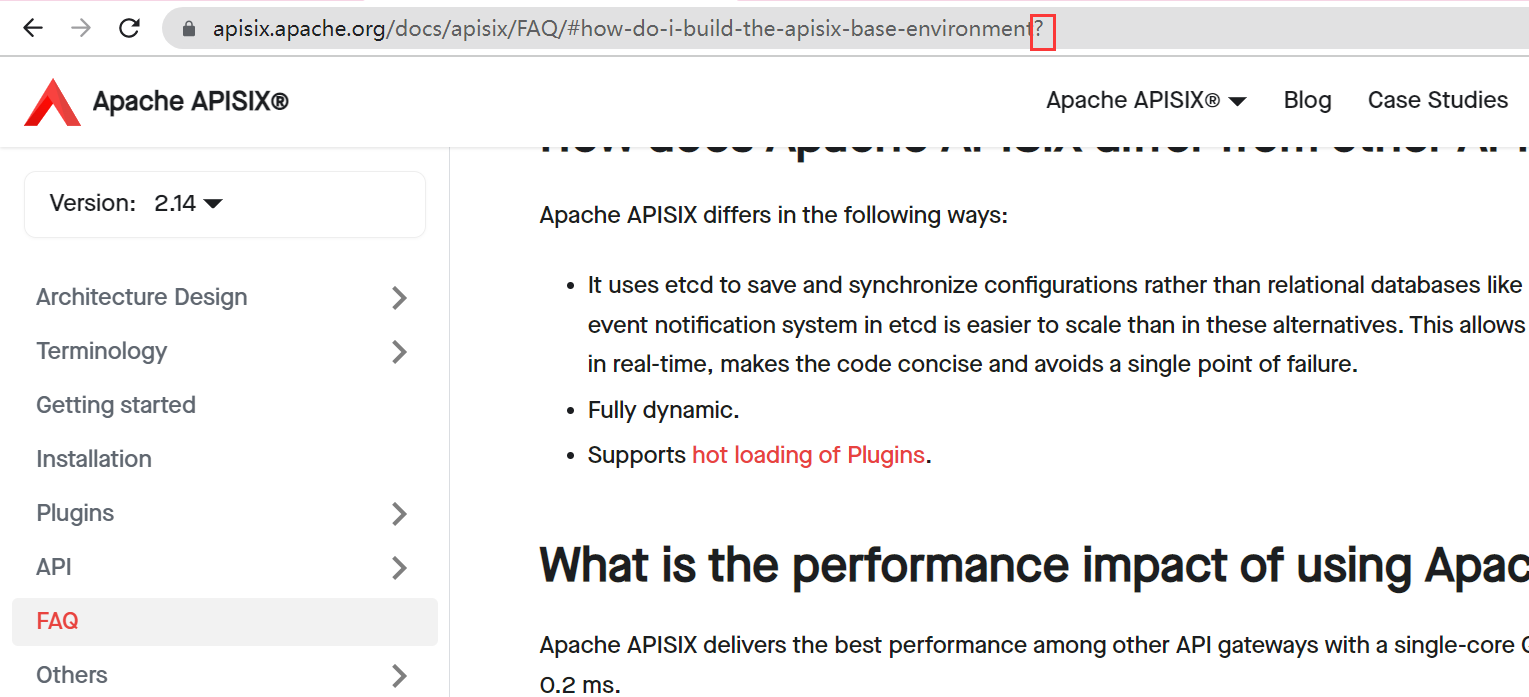Click the browser forward arrow

81,28
